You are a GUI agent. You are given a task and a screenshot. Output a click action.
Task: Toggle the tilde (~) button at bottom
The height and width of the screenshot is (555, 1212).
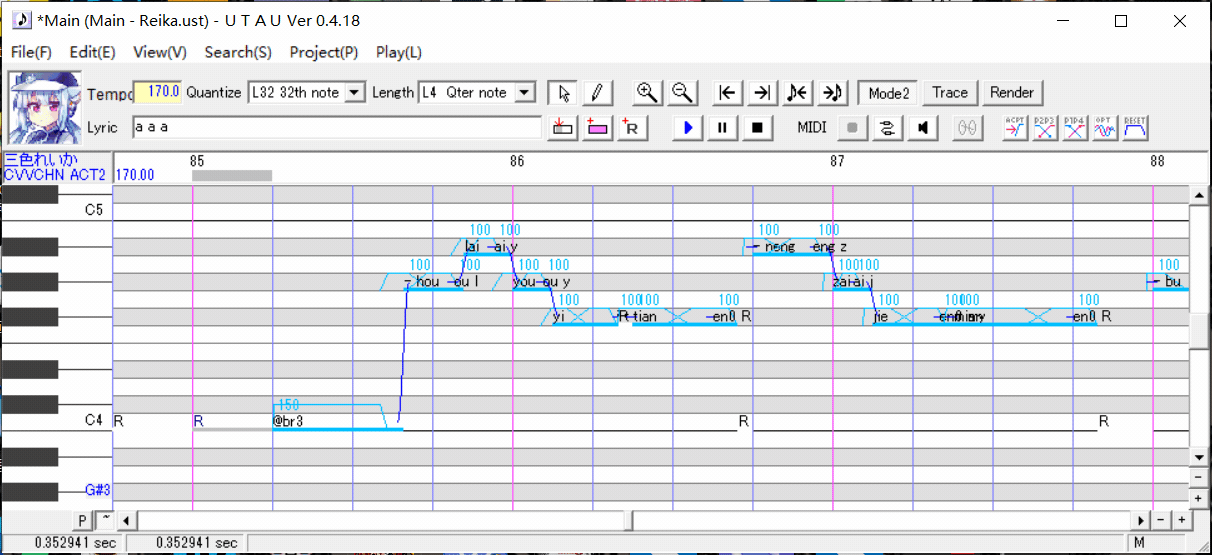tap(104, 520)
